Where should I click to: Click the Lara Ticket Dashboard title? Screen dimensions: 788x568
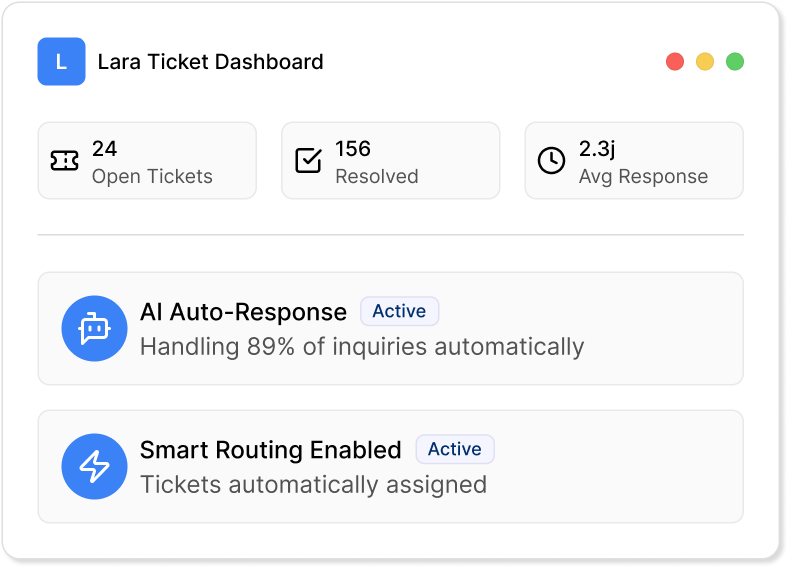(210, 62)
